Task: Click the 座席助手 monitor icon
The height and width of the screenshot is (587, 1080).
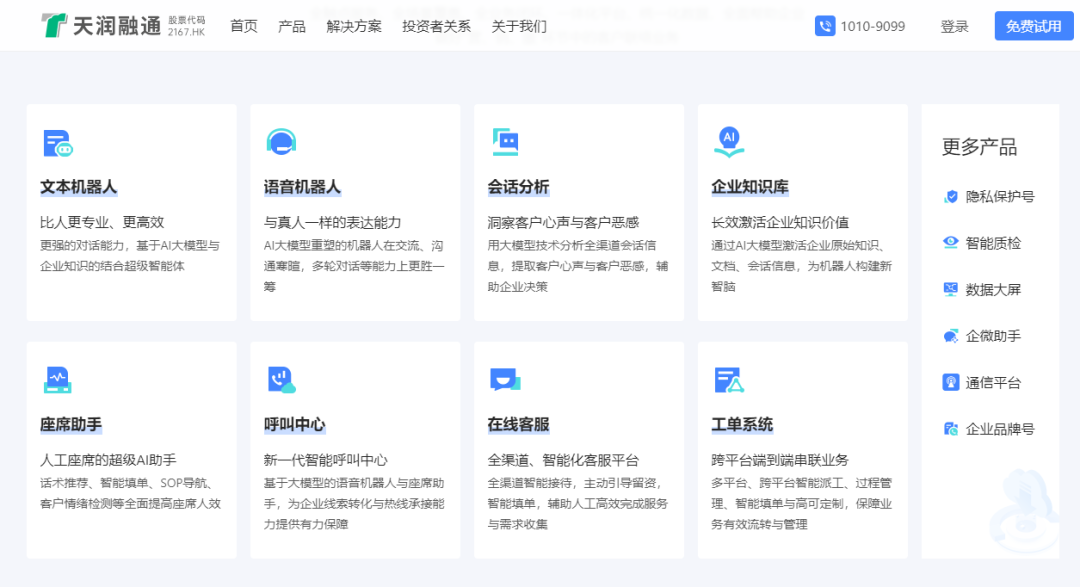Action: 58,380
